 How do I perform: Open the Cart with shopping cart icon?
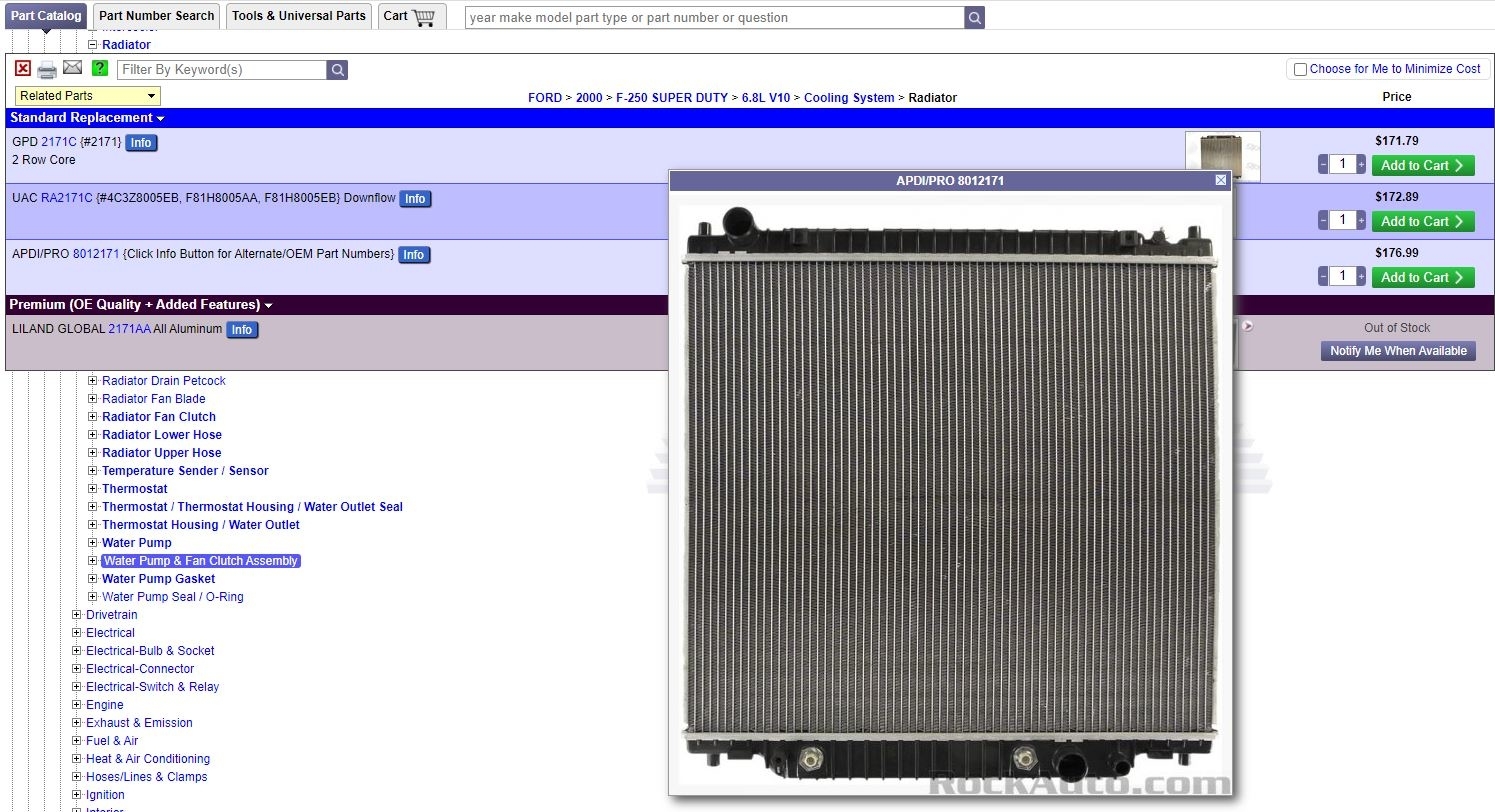tap(423, 16)
